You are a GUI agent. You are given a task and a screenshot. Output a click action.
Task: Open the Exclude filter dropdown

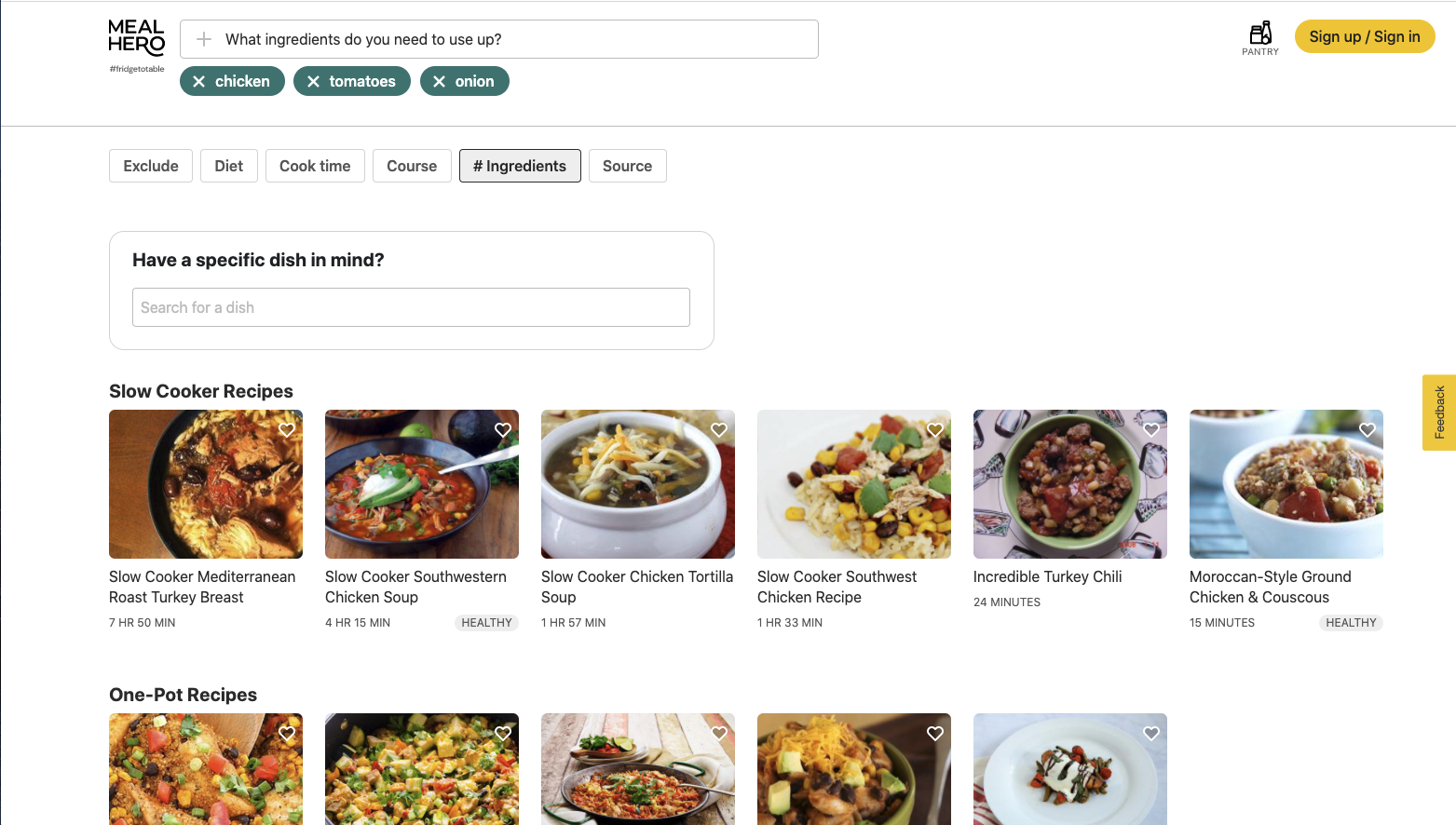pyautogui.click(x=151, y=166)
